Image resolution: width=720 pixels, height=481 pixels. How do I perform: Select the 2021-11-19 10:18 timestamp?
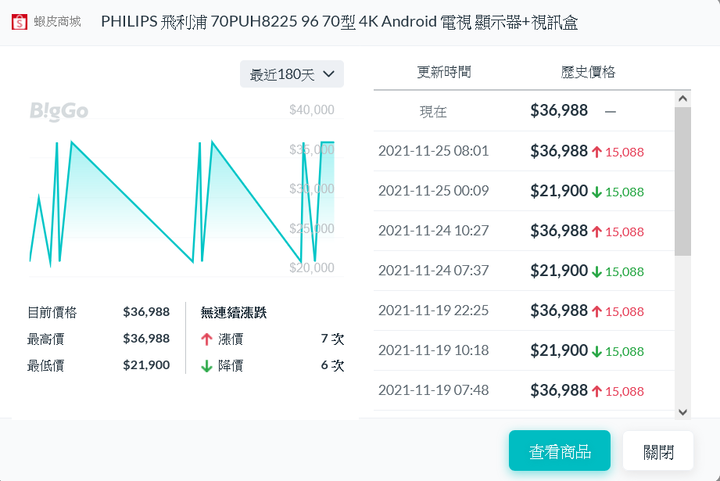pyautogui.click(x=433, y=351)
